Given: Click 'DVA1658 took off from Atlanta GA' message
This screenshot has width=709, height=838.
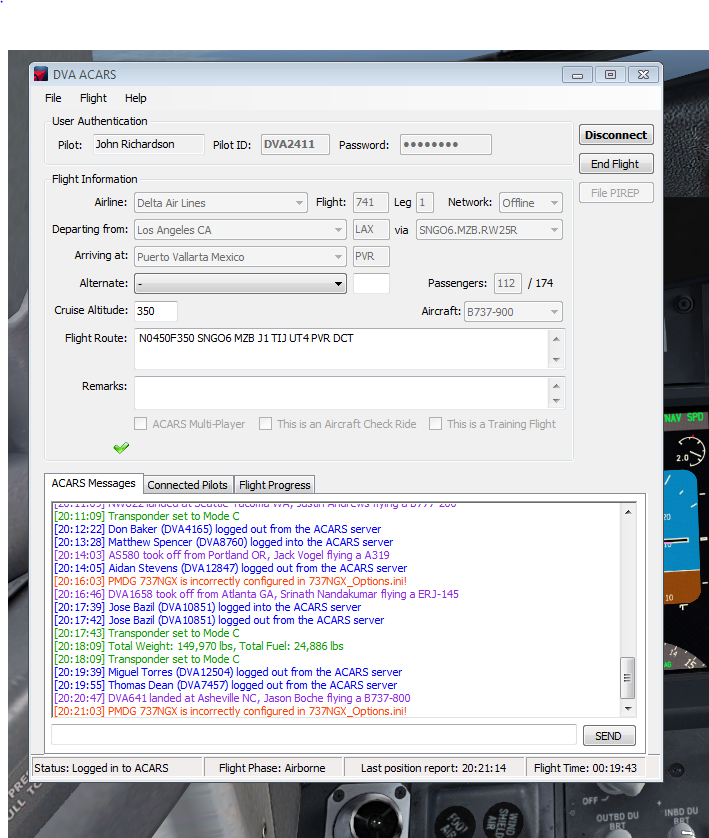Looking at the screenshot, I should pos(256,594).
